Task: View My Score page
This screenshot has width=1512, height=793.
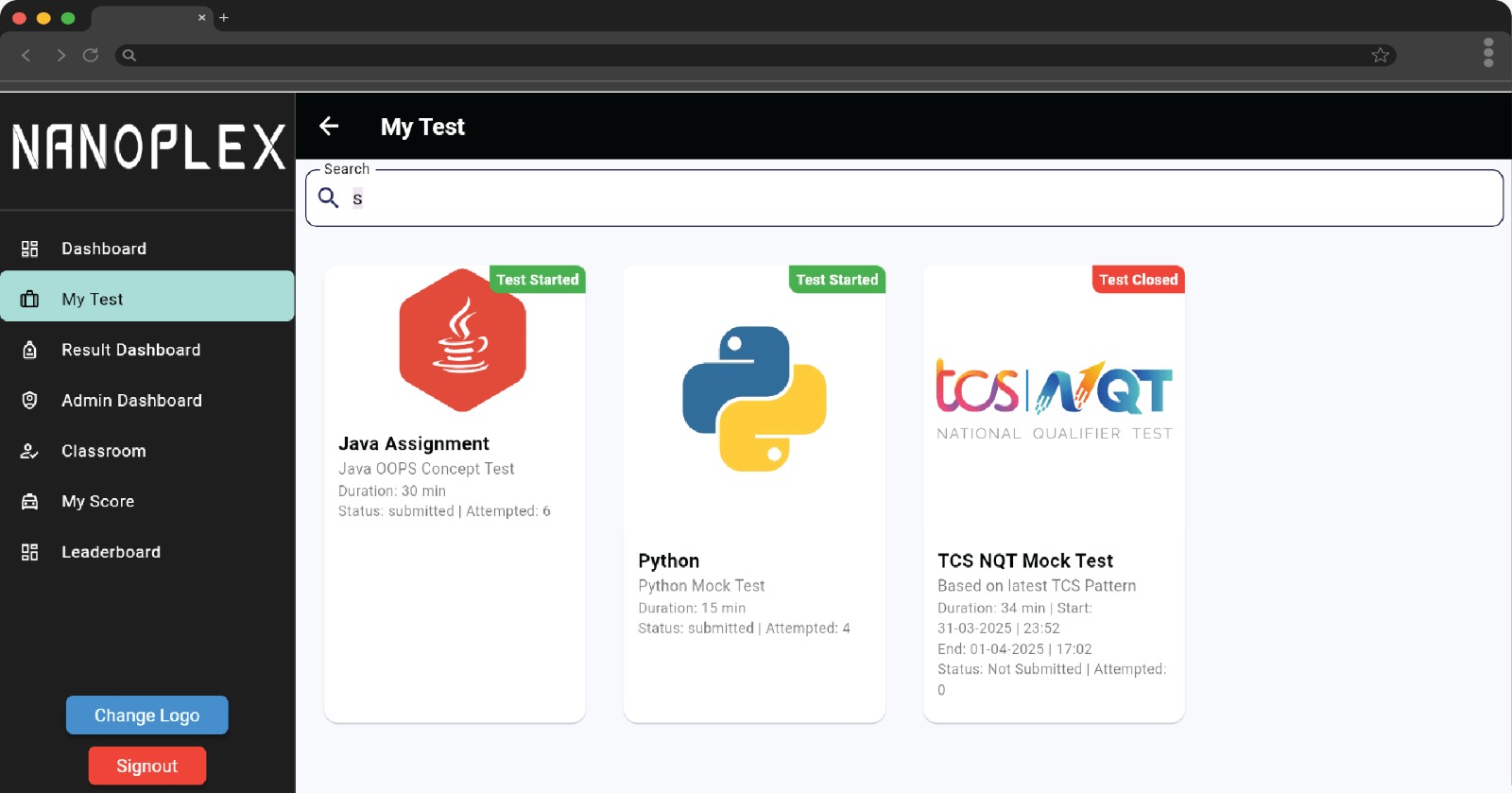Action: point(147,501)
